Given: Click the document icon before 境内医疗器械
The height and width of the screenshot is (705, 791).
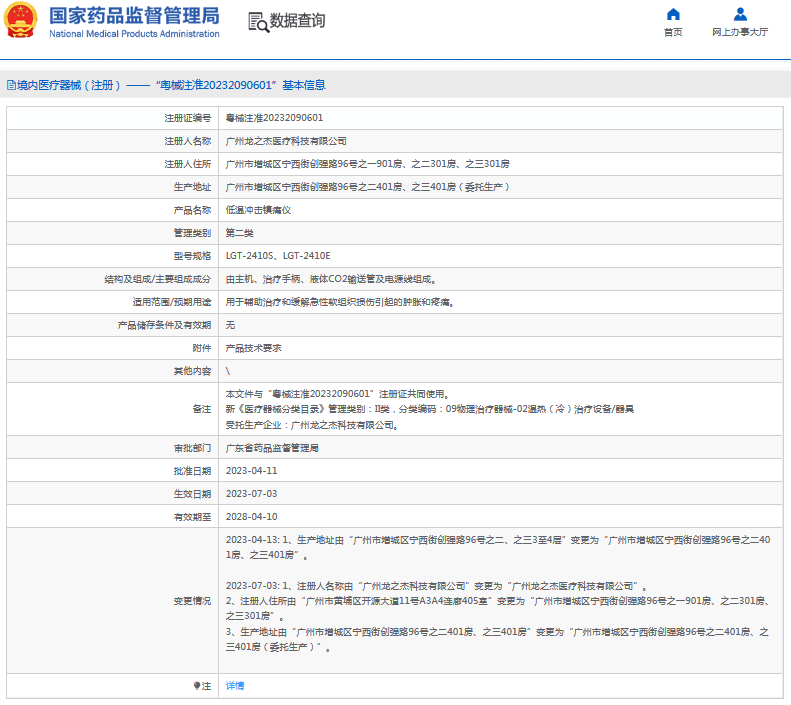Looking at the screenshot, I should 11,85.
